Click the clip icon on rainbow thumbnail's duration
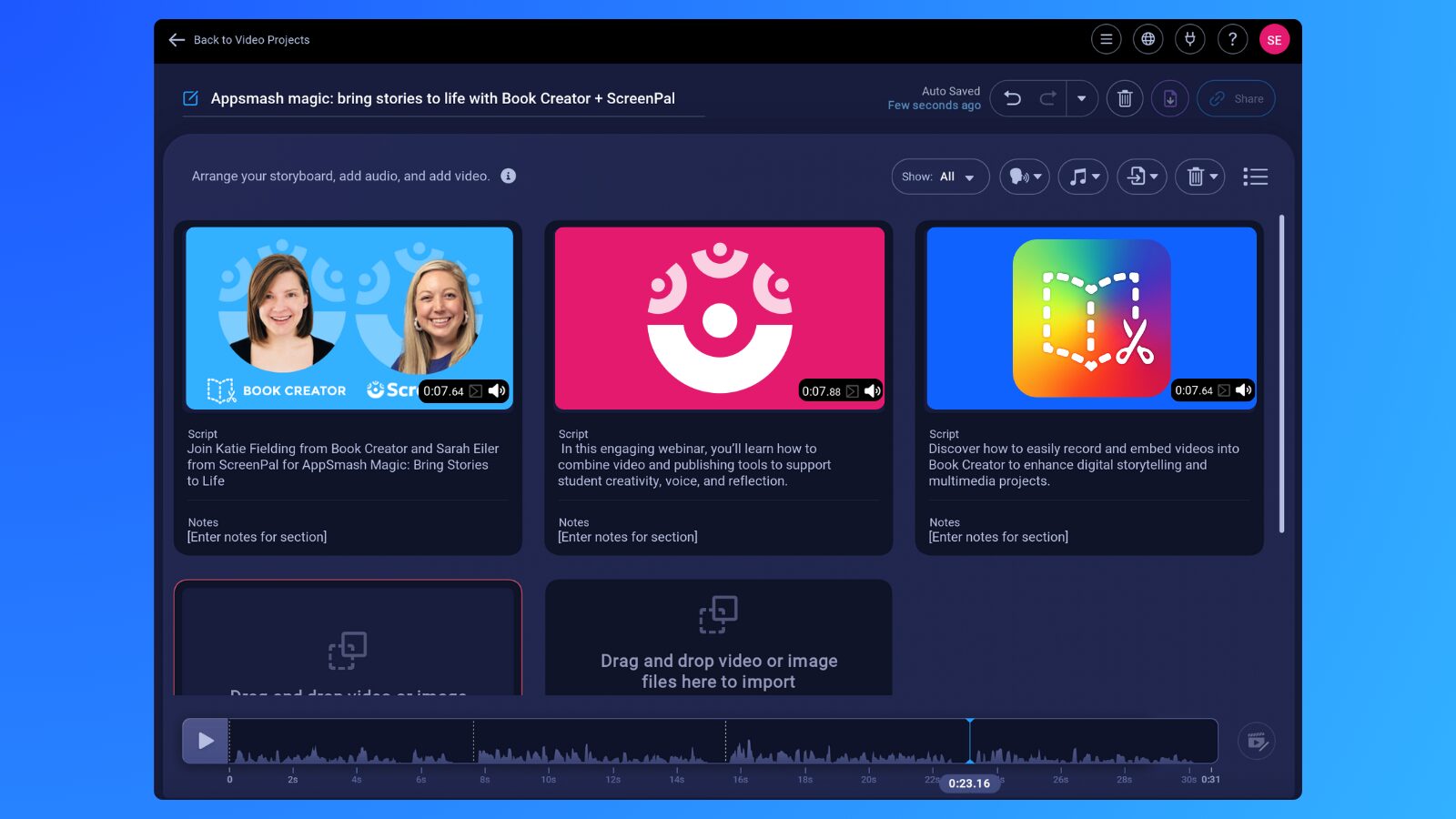 (1224, 390)
